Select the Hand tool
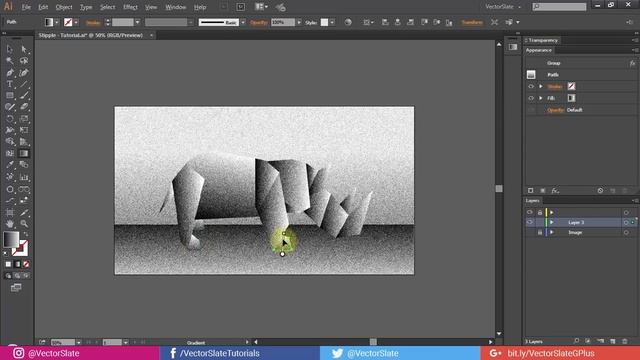The image size is (640, 360). (x=9, y=224)
